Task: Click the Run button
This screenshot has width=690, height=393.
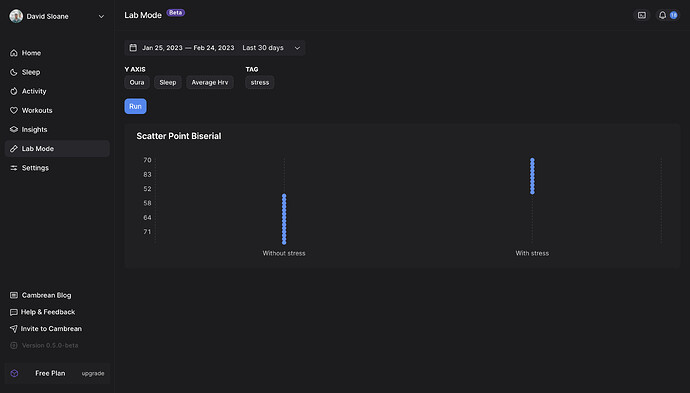Action: click(x=136, y=107)
